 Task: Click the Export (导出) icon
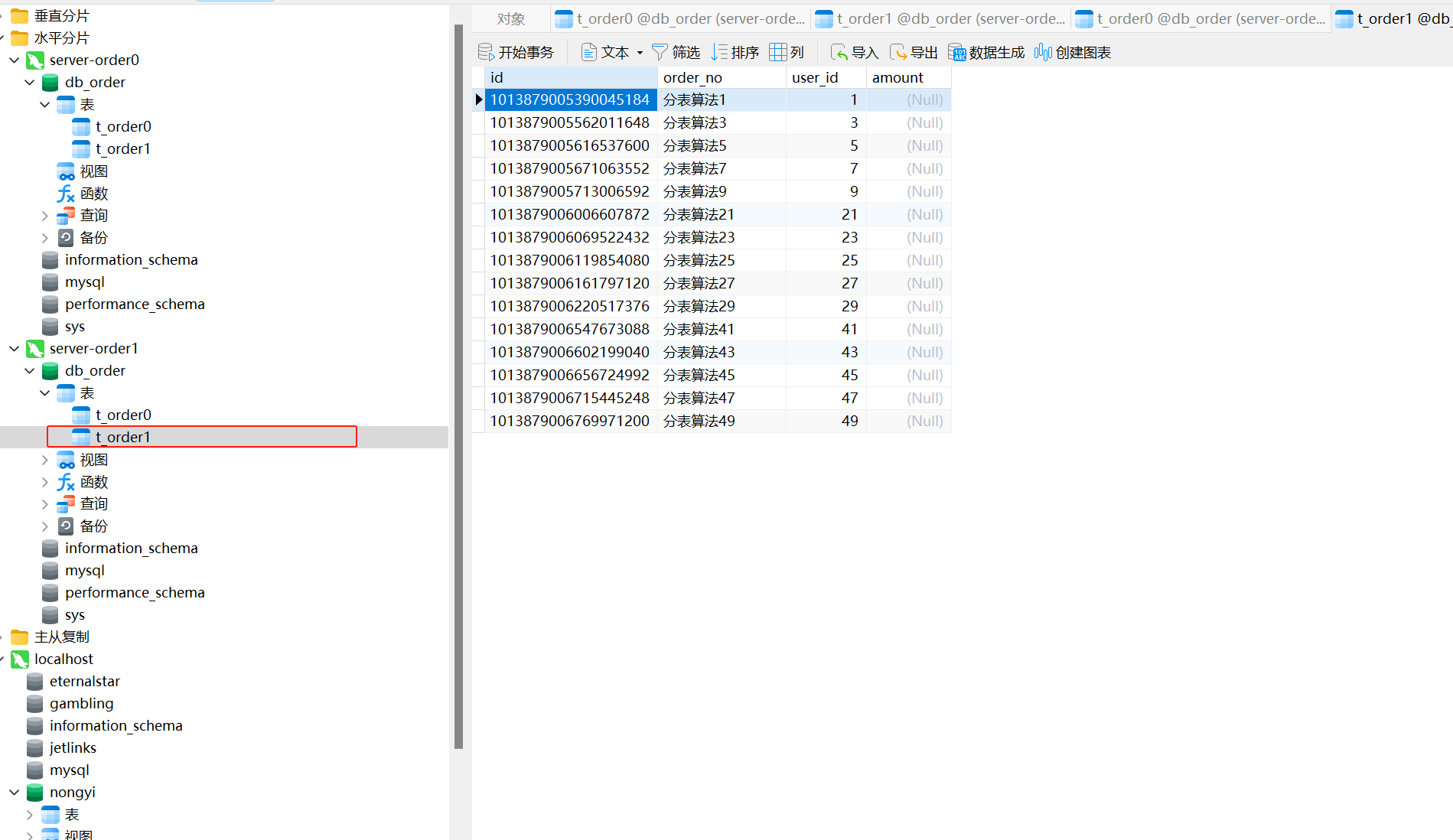click(898, 52)
